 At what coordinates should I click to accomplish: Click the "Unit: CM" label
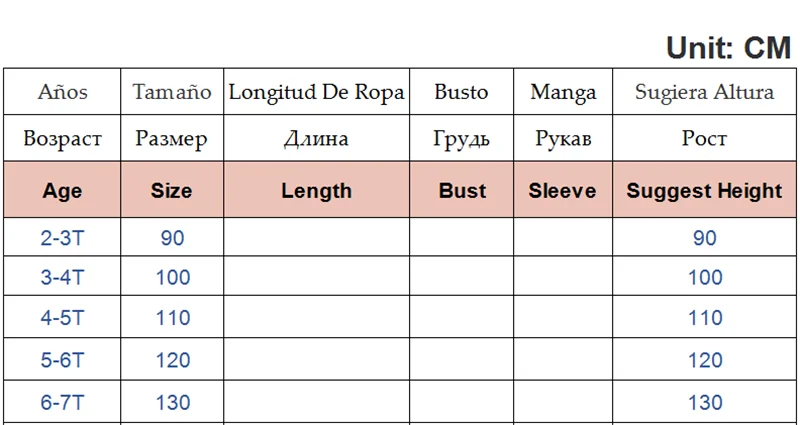727,46
